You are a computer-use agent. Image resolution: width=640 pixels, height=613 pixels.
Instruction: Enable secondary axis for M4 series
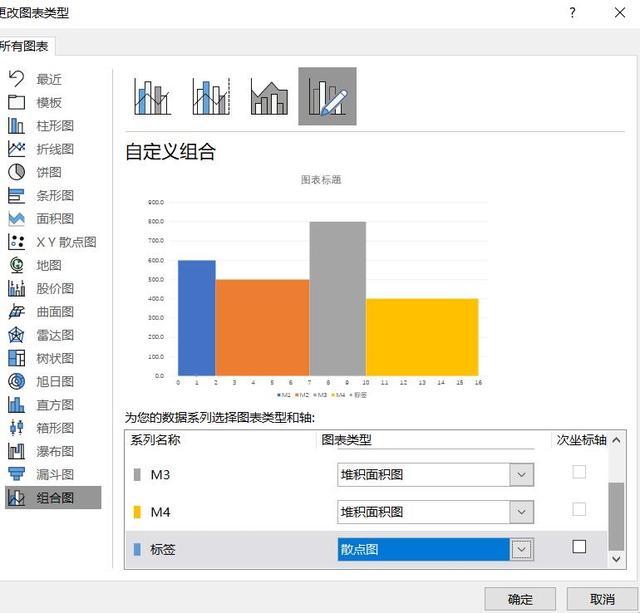pyautogui.click(x=579, y=510)
